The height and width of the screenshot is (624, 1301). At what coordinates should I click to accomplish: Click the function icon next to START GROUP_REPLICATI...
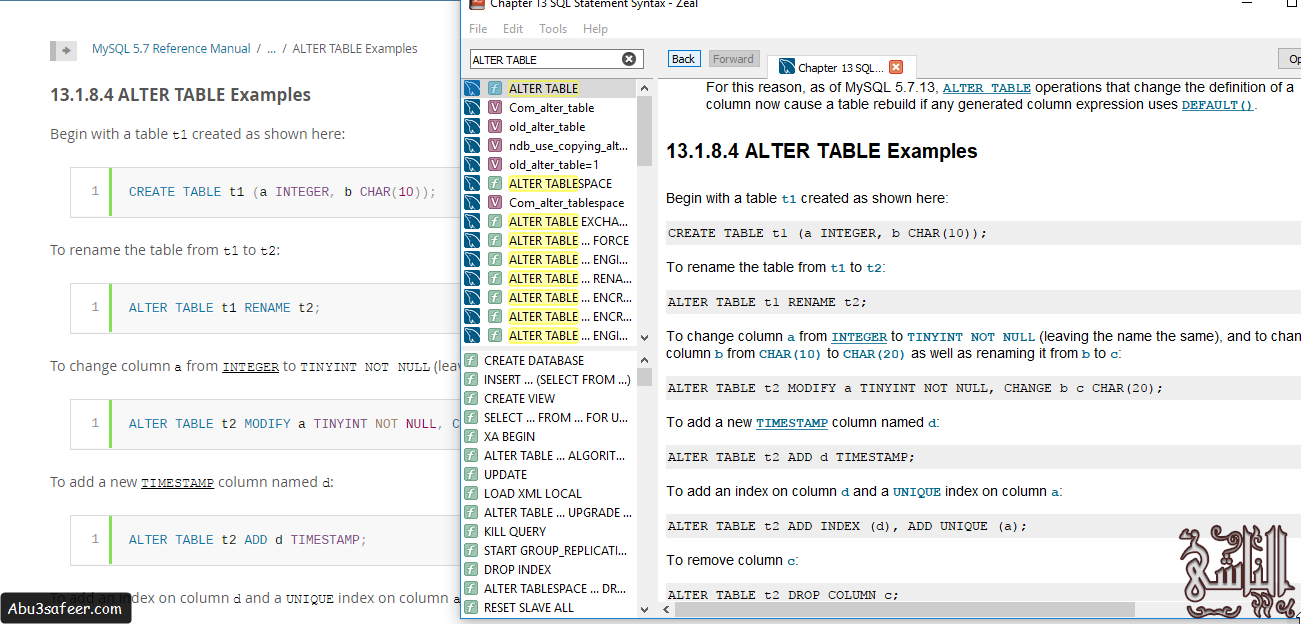(471, 550)
